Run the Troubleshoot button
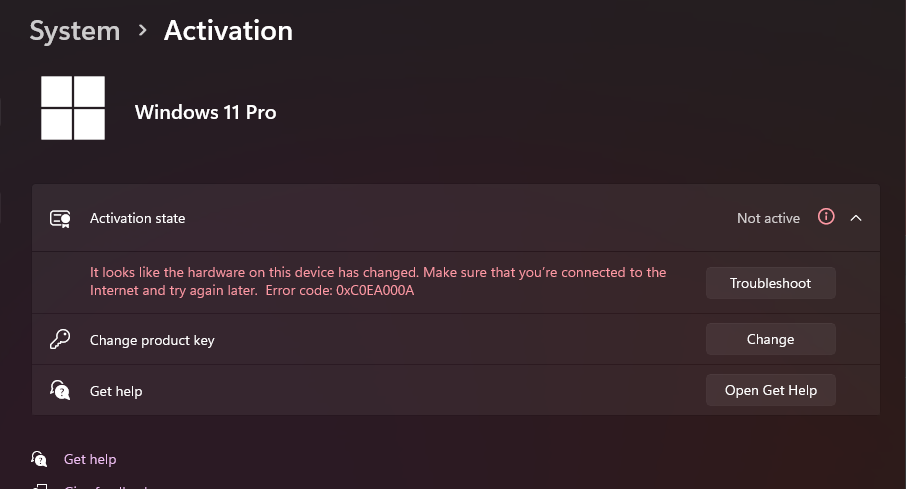The image size is (906, 489). click(770, 283)
